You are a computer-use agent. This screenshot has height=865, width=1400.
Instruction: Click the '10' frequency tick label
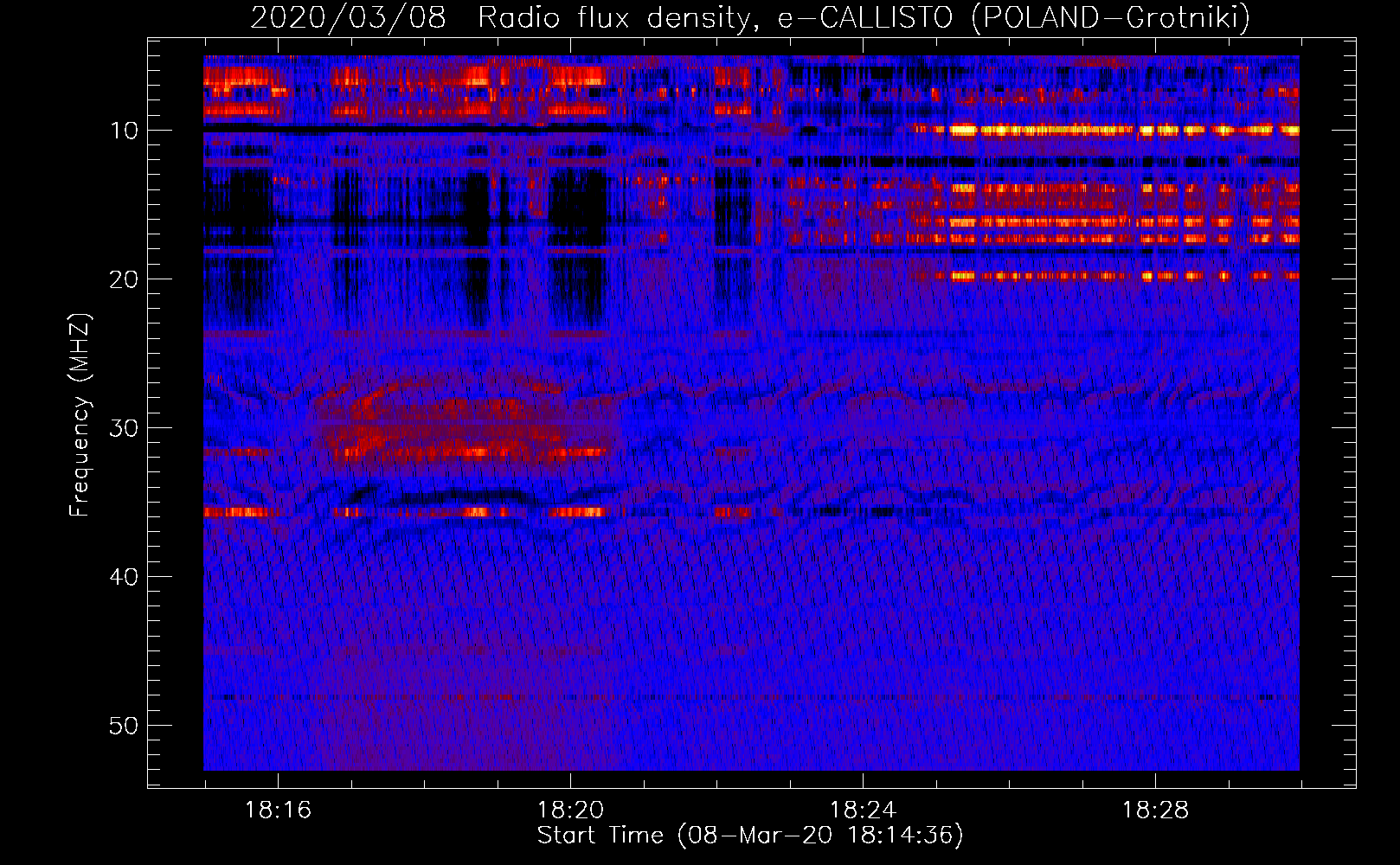[125, 131]
